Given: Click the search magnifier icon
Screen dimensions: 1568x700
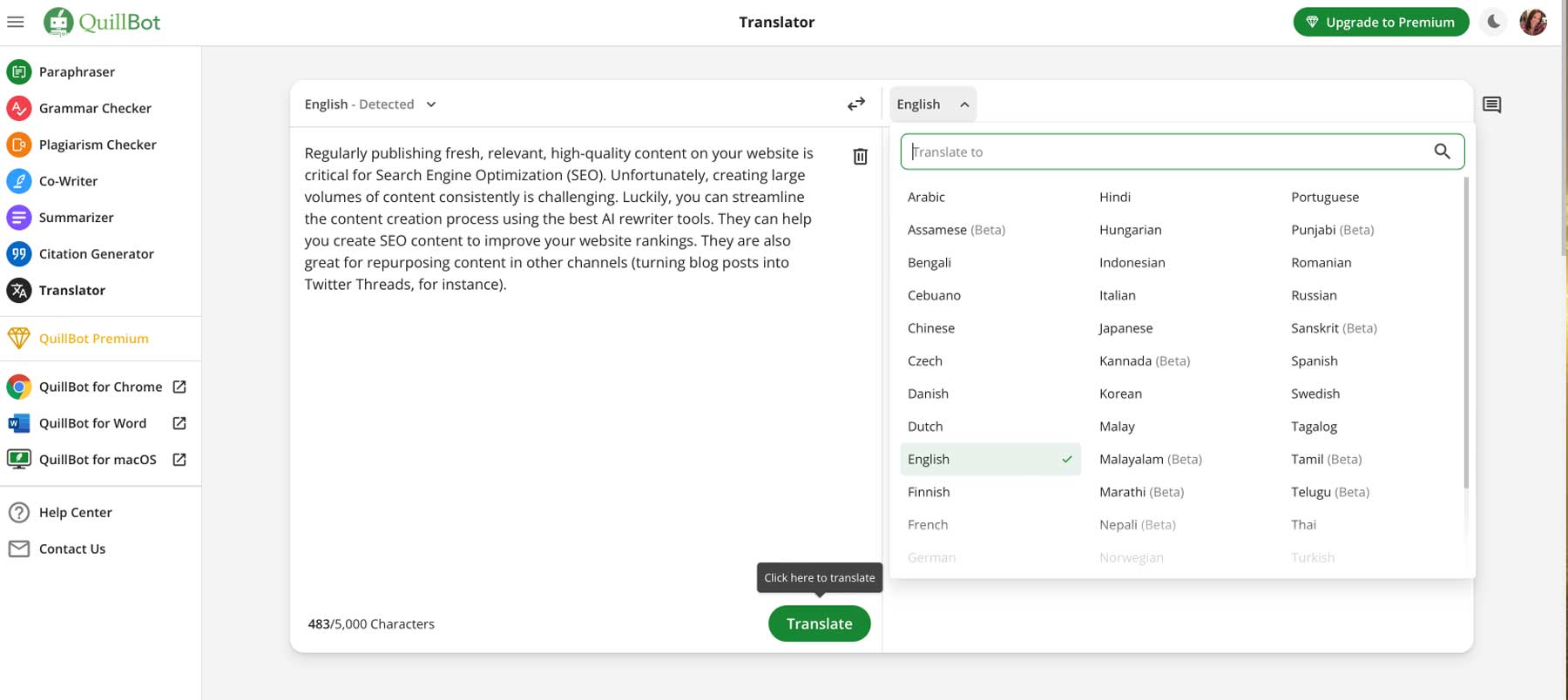Looking at the screenshot, I should coord(1442,151).
